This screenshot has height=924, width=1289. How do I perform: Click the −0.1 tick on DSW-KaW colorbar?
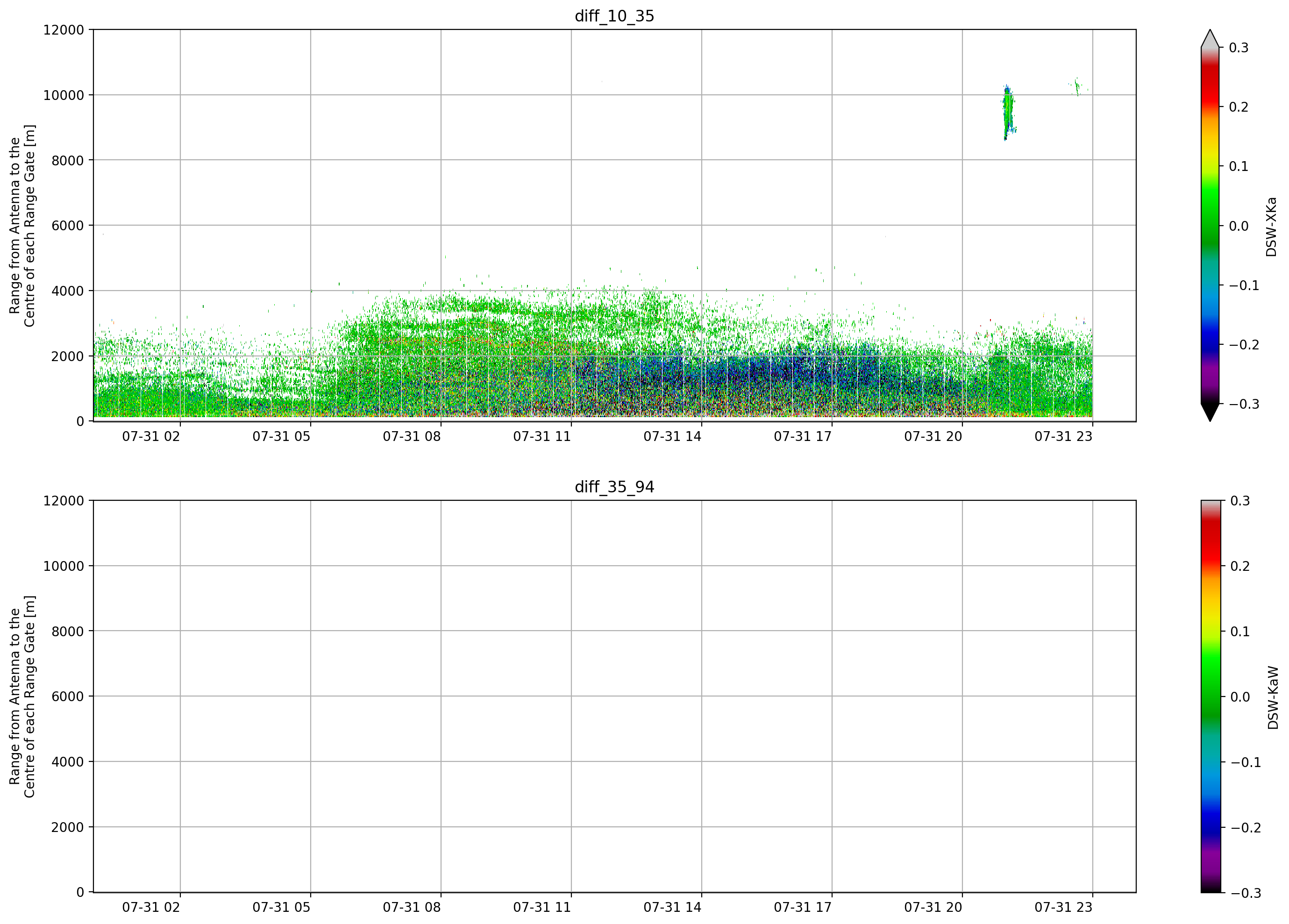pyautogui.click(x=1245, y=762)
